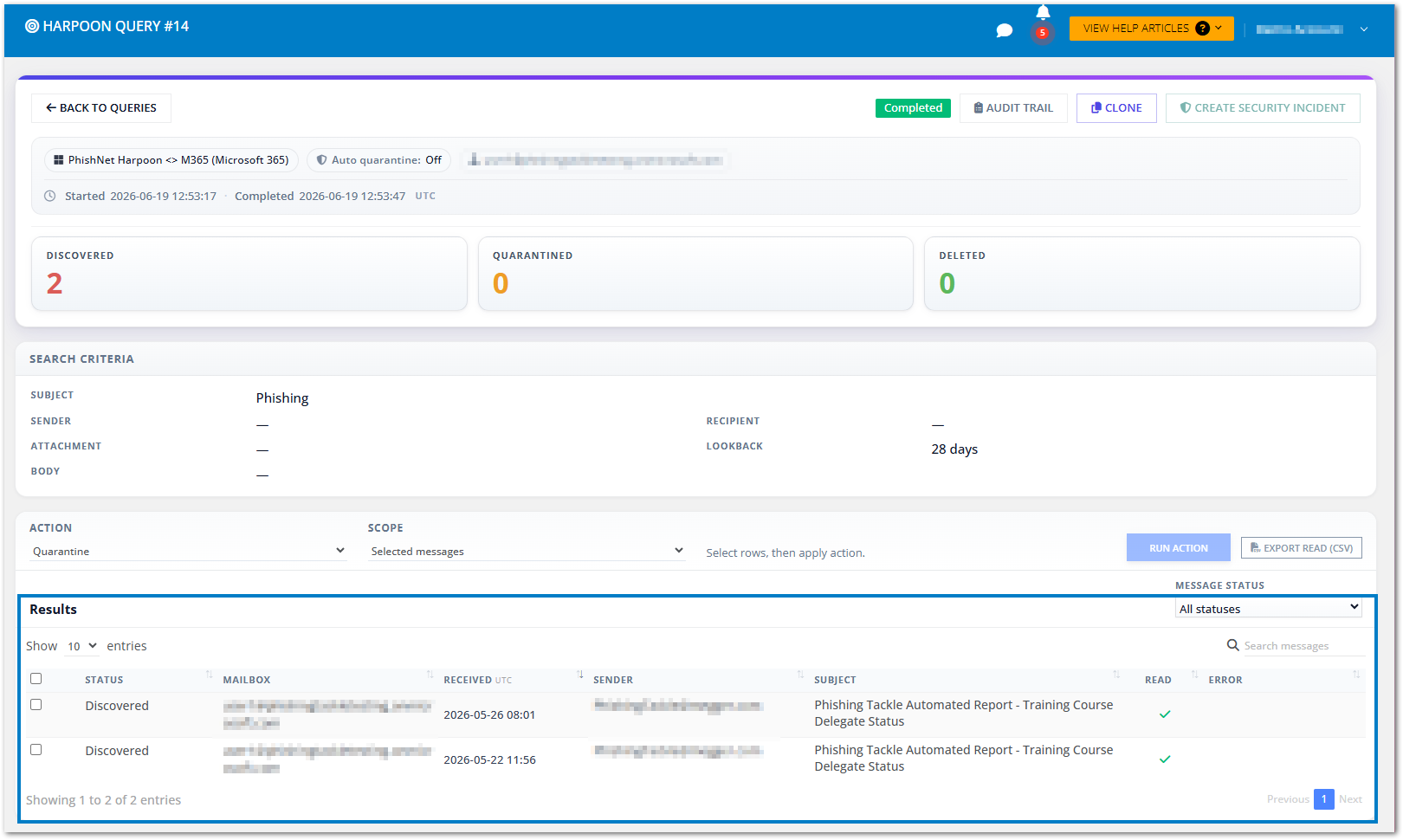The height and width of the screenshot is (840, 1403).
Task: Click the subject text in 2026-05-22 row
Action: (963, 759)
